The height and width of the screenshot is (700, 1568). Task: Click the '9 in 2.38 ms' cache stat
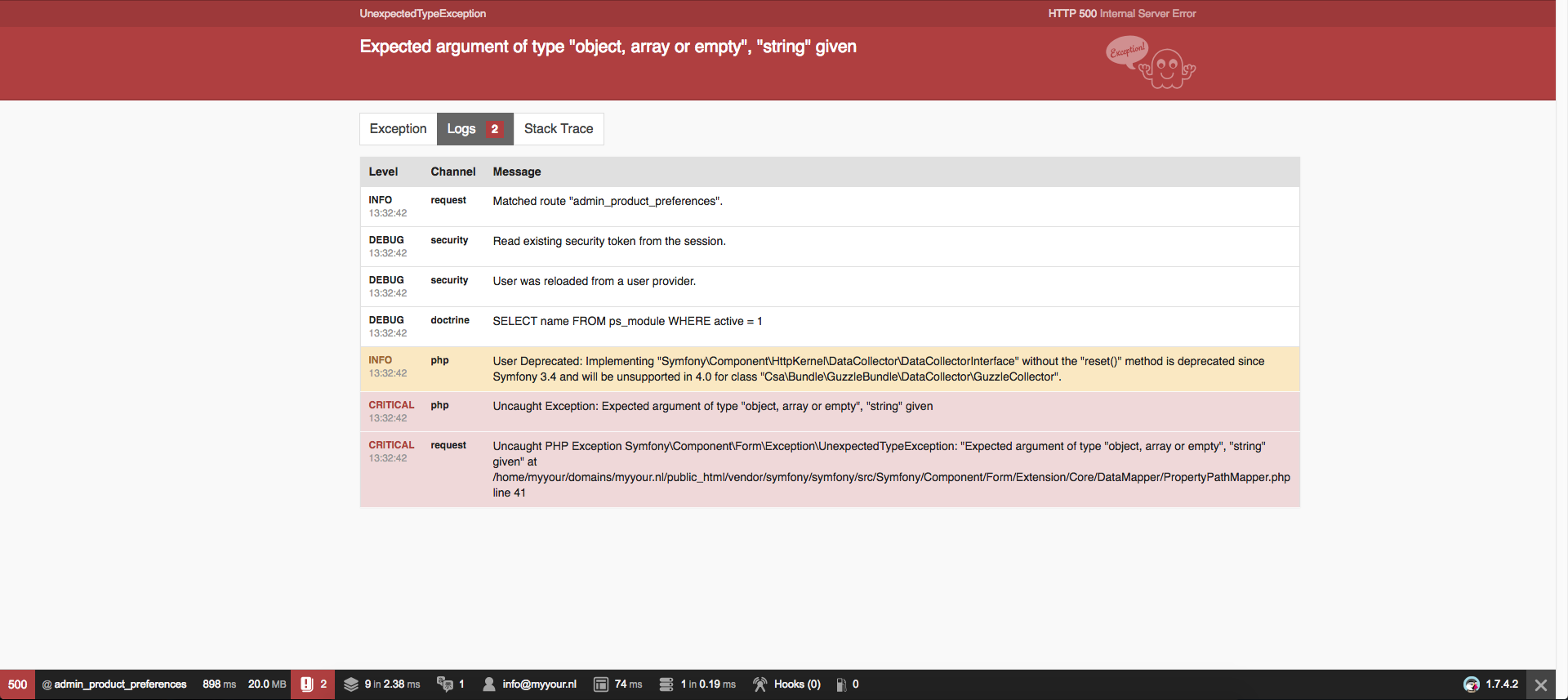[x=393, y=684]
